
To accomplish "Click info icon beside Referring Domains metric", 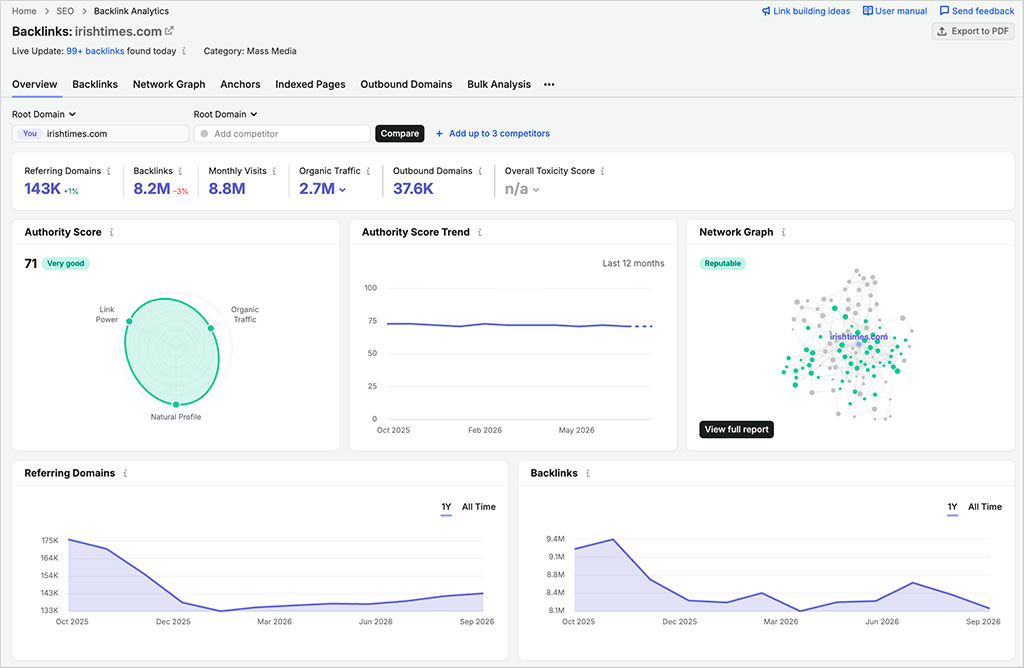I will coord(108,171).
